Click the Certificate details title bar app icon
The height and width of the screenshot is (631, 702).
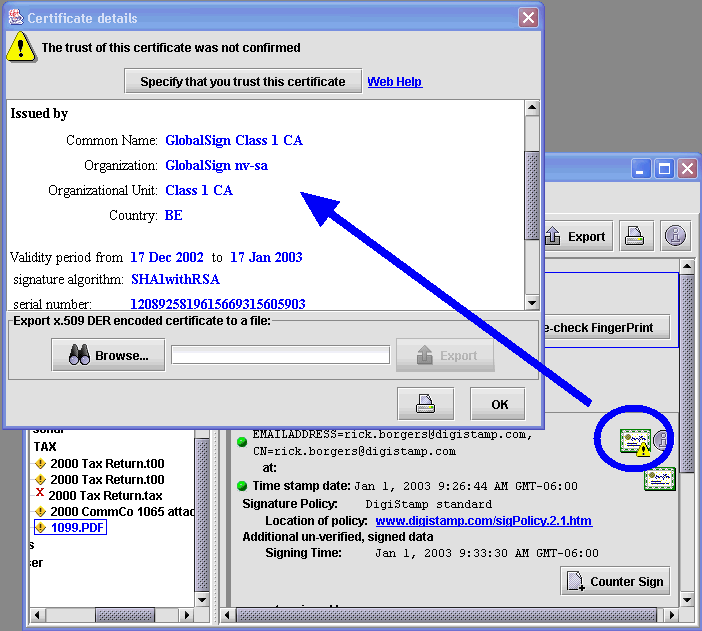pyautogui.click(x=17, y=17)
